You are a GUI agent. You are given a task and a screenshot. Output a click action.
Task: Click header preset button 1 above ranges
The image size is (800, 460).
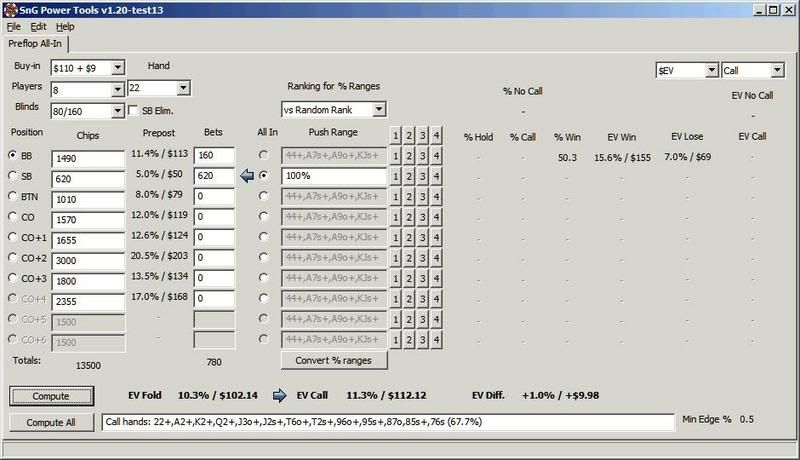click(396, 134)
